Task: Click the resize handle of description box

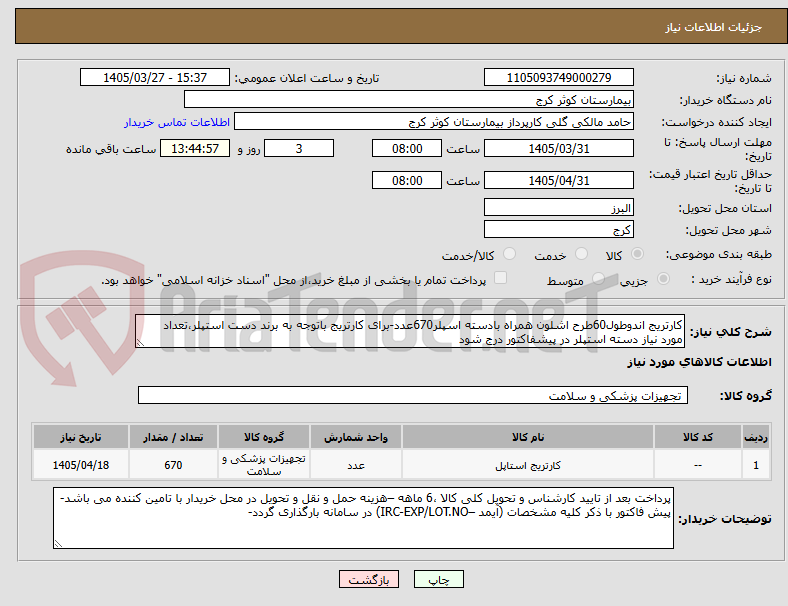Action: coord(141,343)
